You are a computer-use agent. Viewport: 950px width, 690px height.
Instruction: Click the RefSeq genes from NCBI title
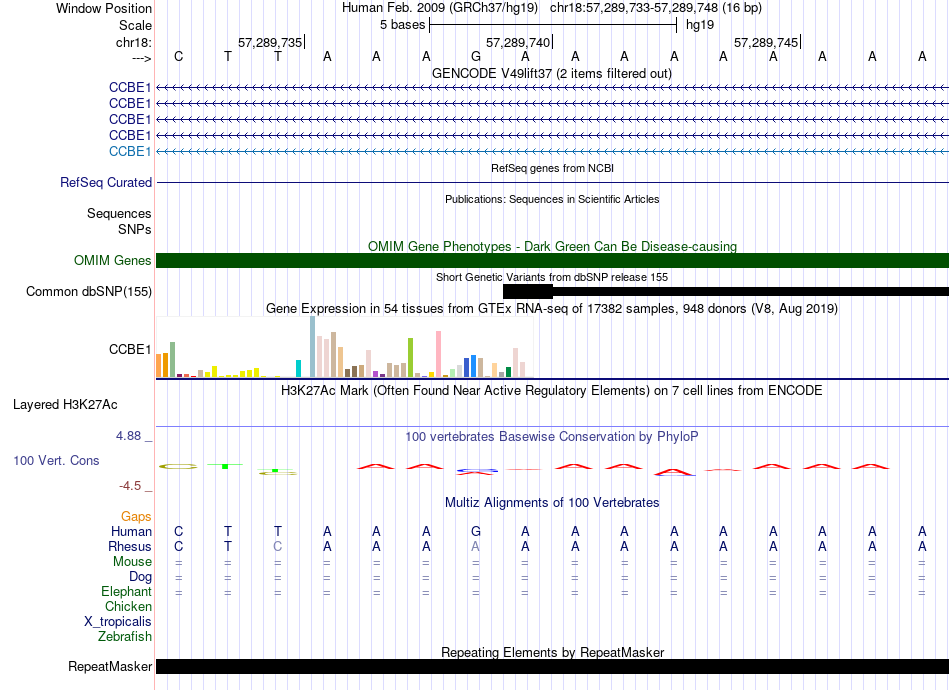[552, 168]
